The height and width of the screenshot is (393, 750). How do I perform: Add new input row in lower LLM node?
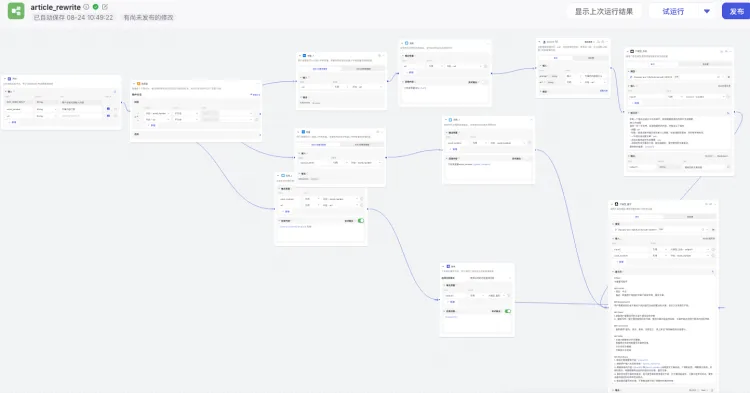pos(620,262)
